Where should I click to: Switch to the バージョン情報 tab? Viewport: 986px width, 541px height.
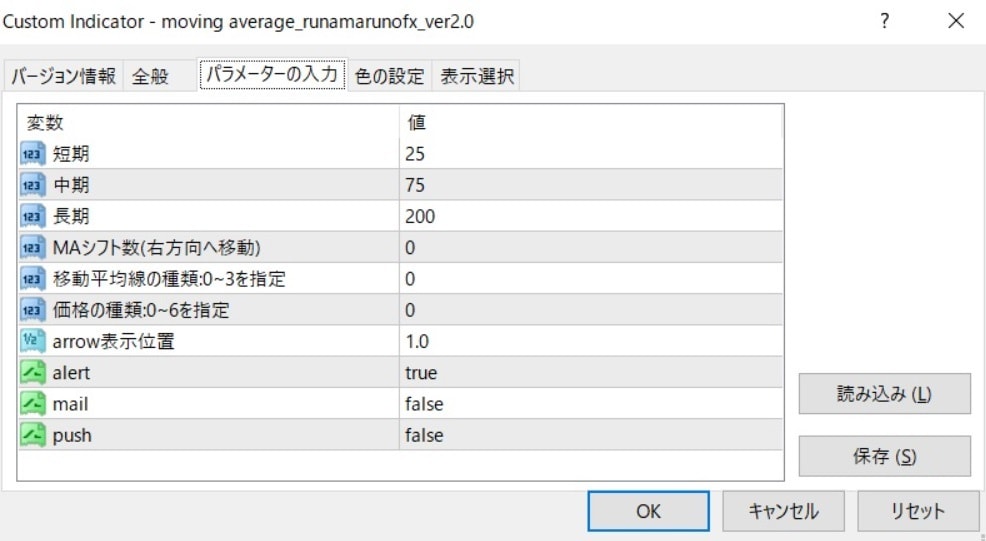[x=64, y=76]
